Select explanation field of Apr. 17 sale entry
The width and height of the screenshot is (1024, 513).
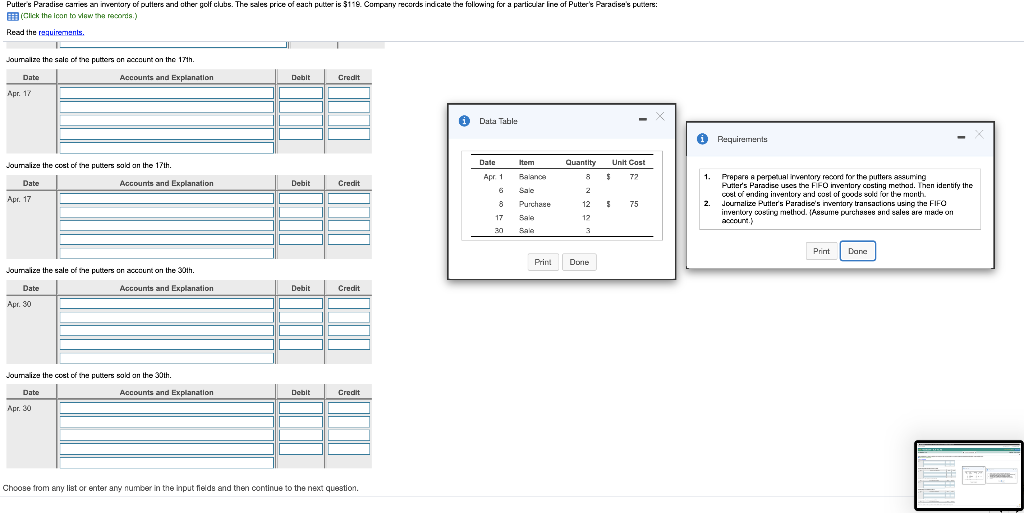coord(167,148)
